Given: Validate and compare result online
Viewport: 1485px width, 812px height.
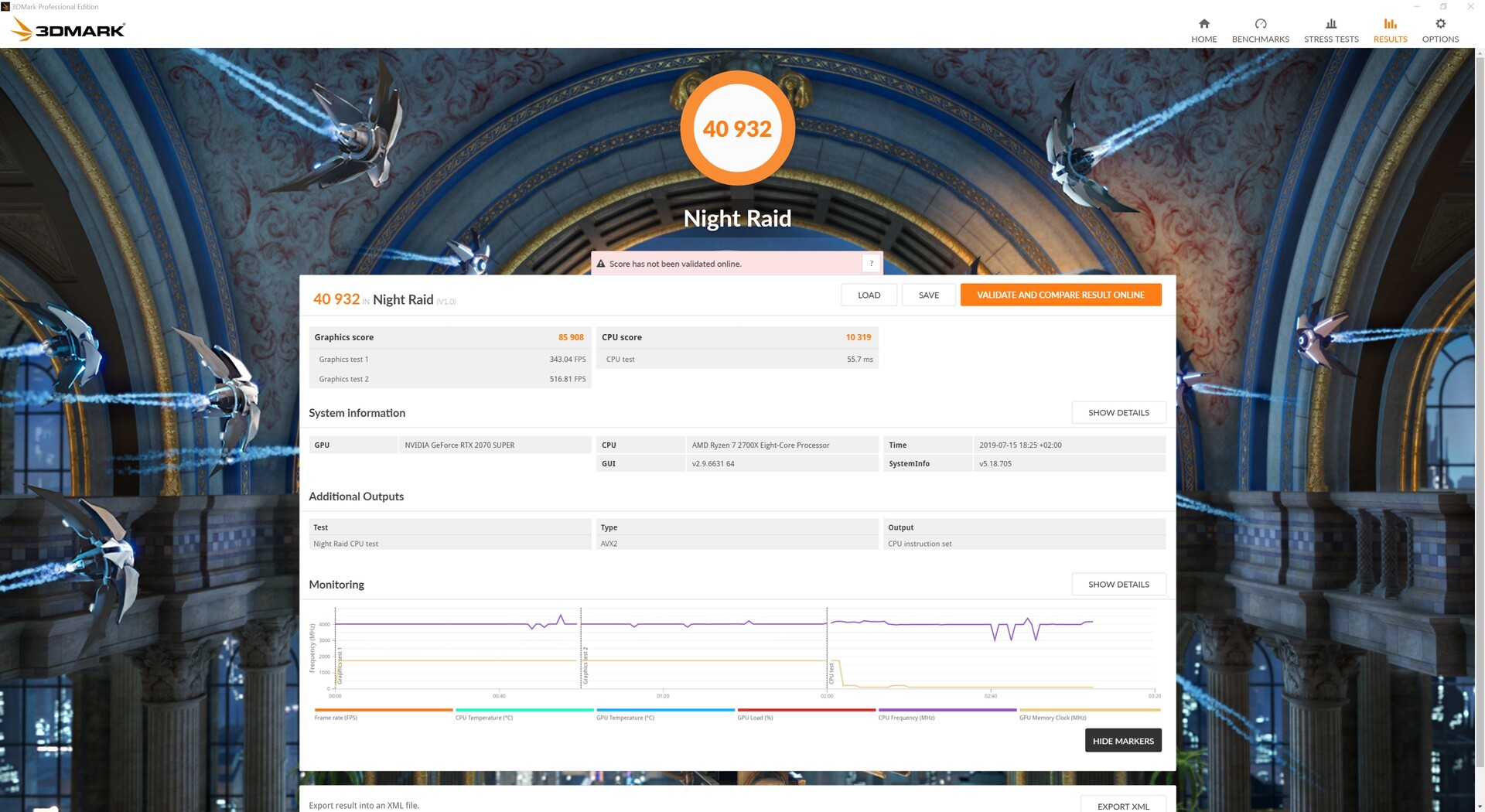Looking at the screenshot, I should click(1060, 295).
